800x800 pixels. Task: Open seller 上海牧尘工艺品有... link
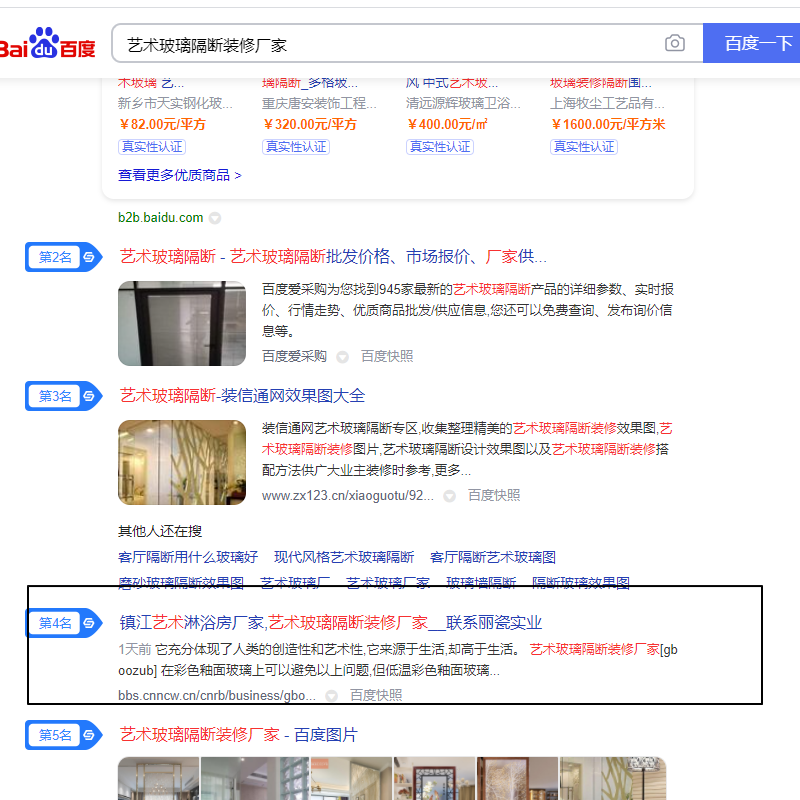[x=607, y=104]
